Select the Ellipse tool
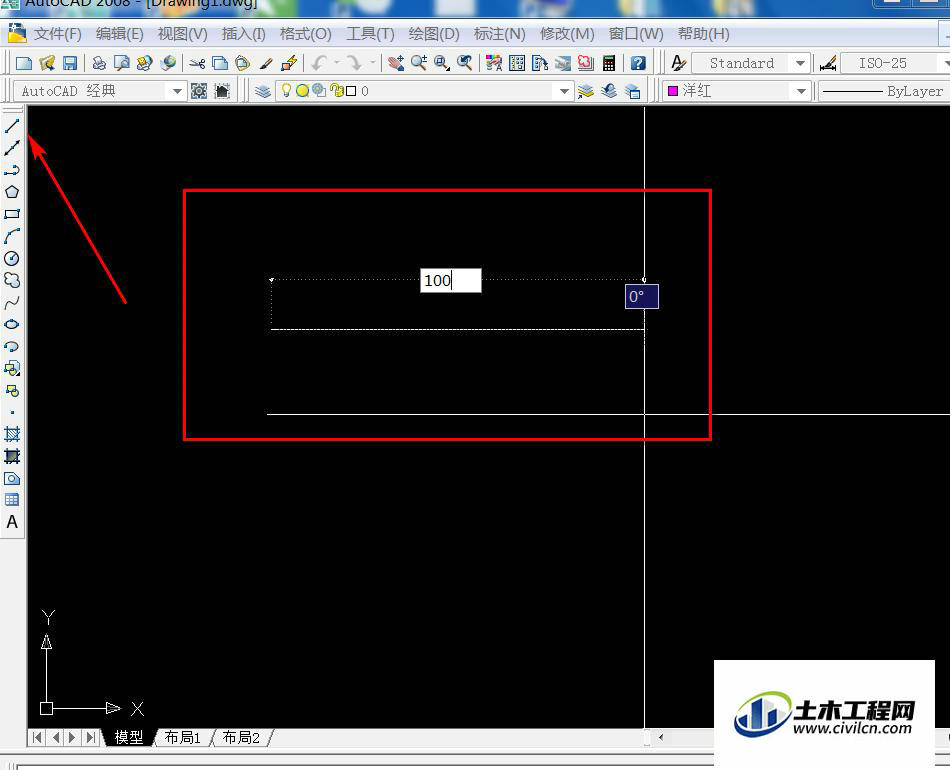The width and height of the screenshot is (950, 770). tap(12, 324)
